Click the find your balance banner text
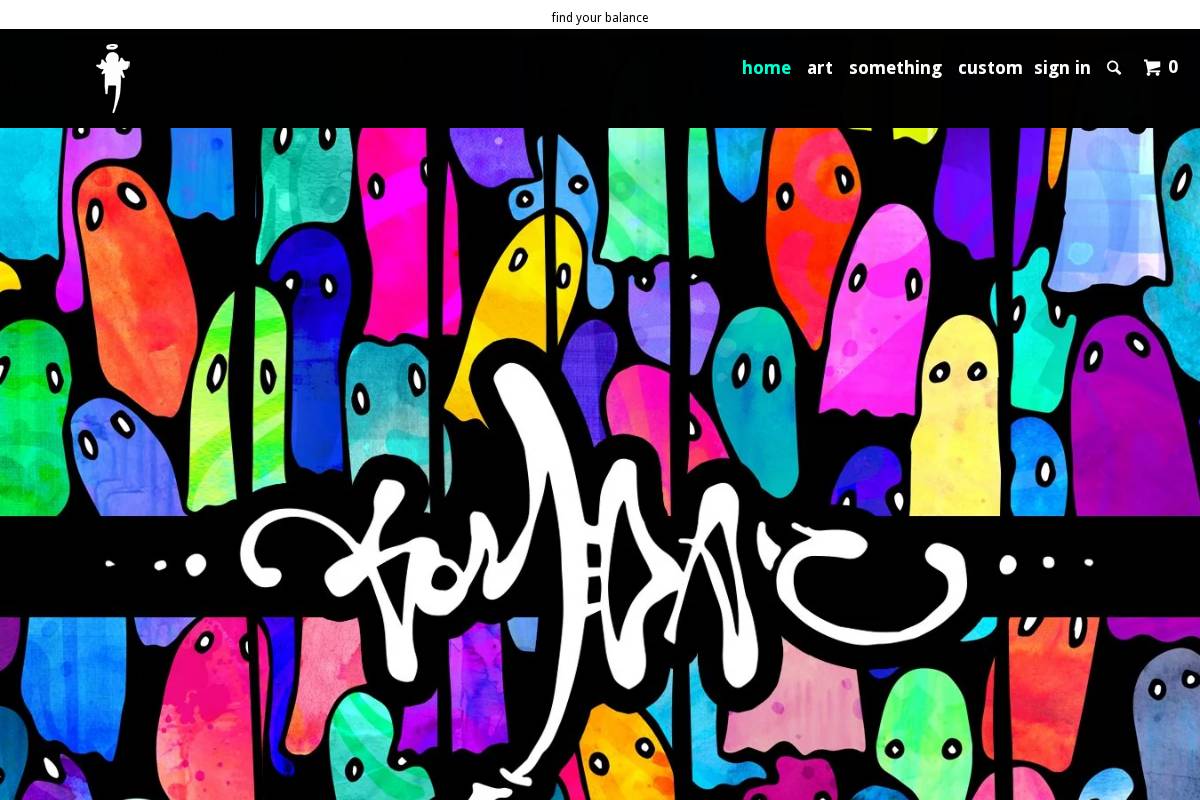This screenshot has width=1200, height=800. tap(600, 17)
